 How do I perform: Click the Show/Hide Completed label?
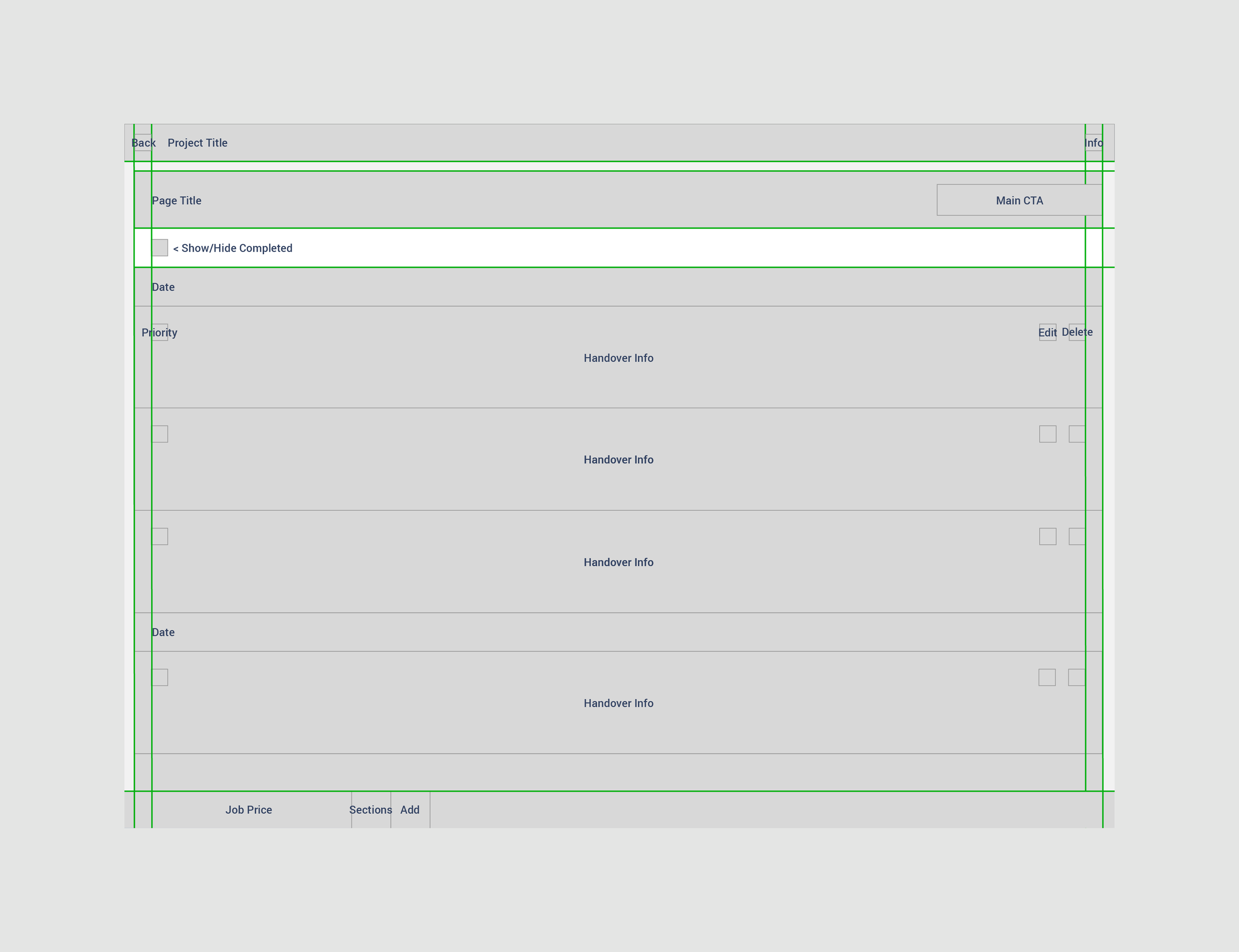[x=233, y=248]
